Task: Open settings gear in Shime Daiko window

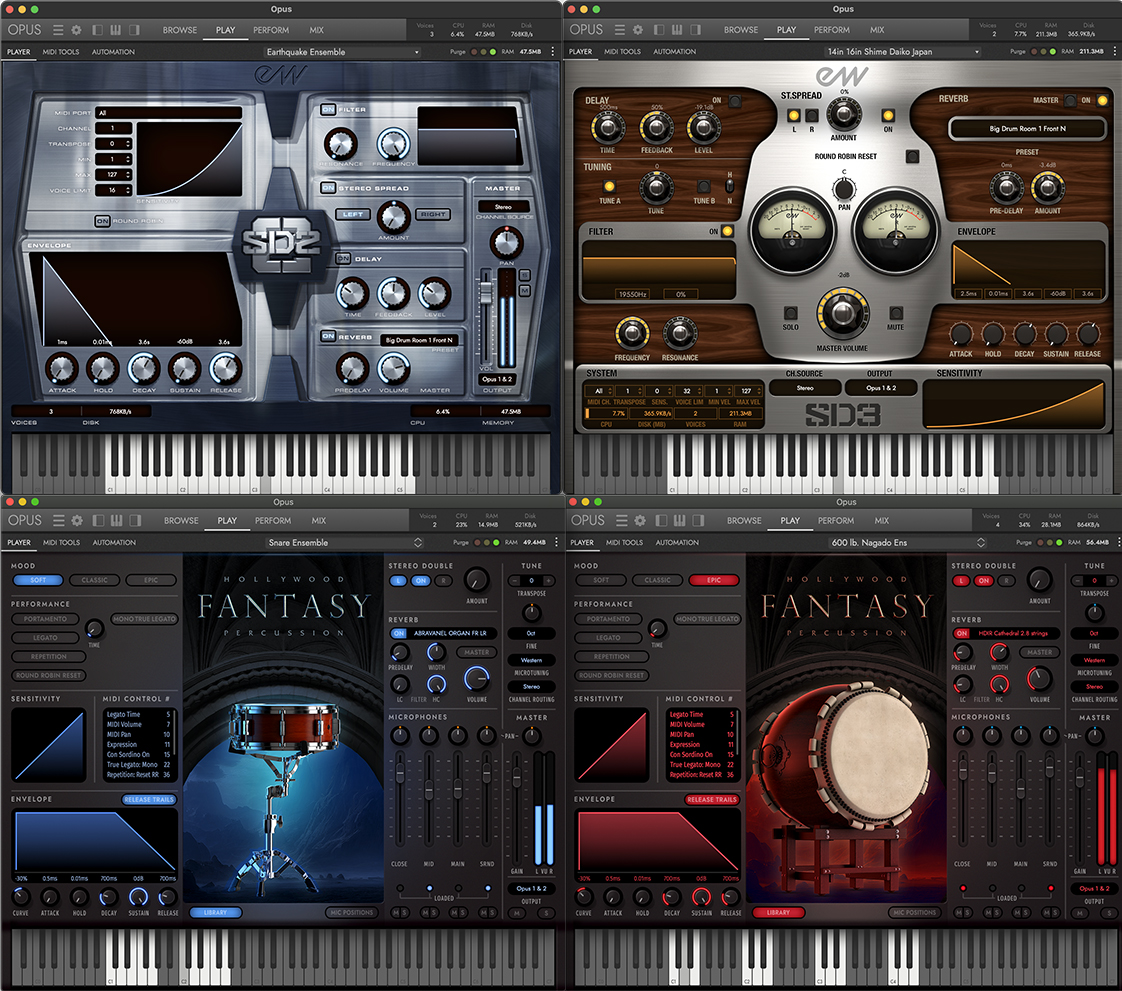Action: pyautogui.click(x=638, y=30)
